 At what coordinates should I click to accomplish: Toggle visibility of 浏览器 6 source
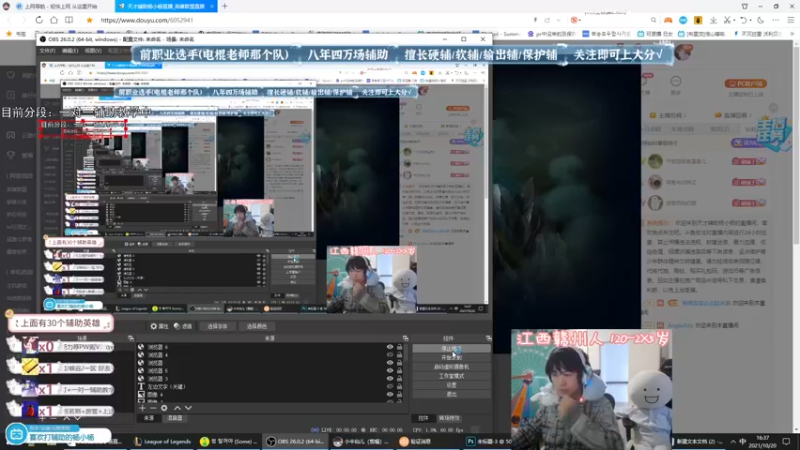[x=390, y=347]
